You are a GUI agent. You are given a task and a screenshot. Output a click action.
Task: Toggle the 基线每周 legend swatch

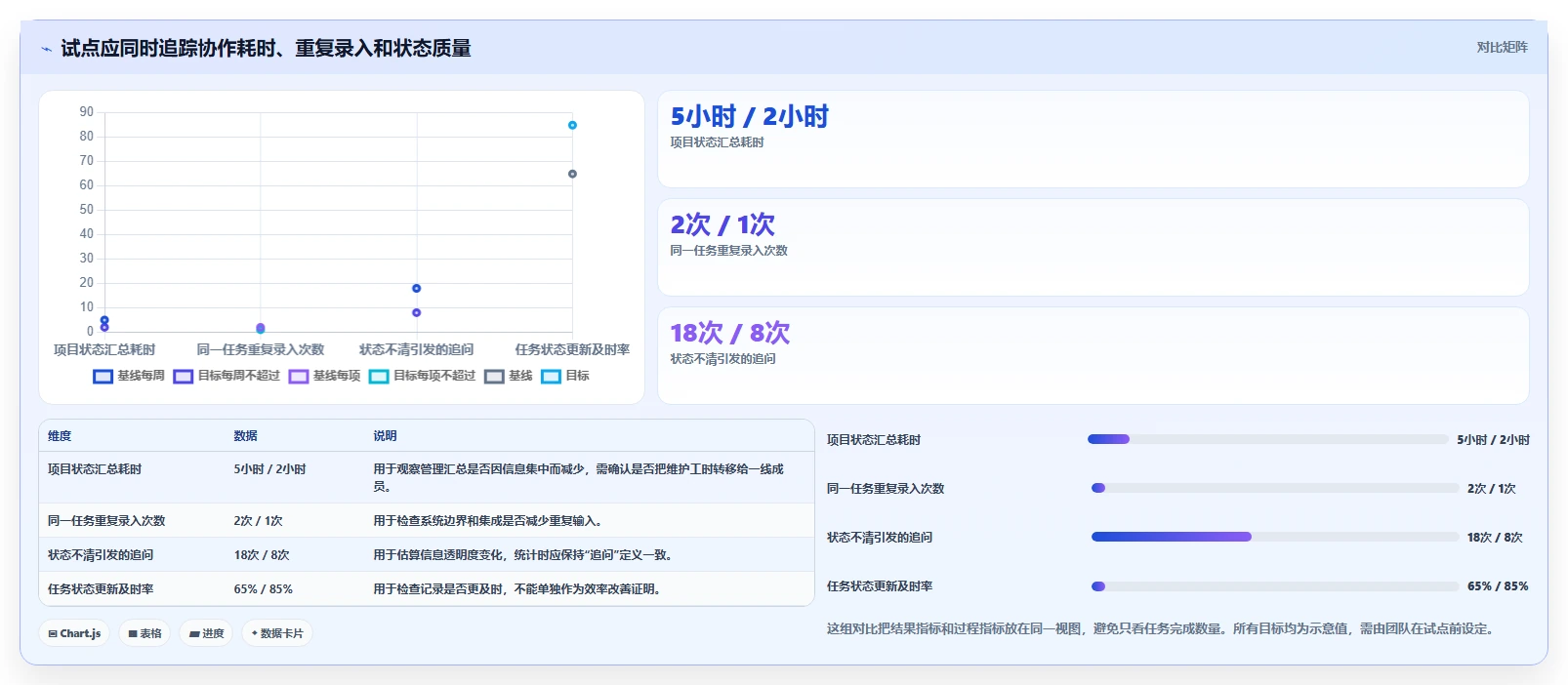(x=103, y=377)
